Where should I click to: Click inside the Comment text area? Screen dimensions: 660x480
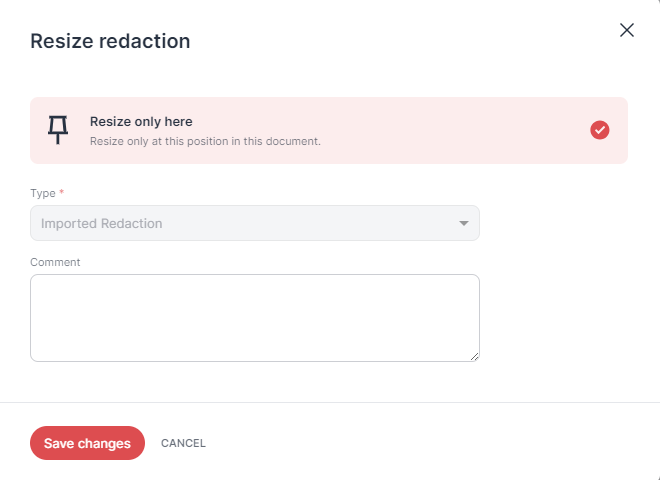pos(255,318)
